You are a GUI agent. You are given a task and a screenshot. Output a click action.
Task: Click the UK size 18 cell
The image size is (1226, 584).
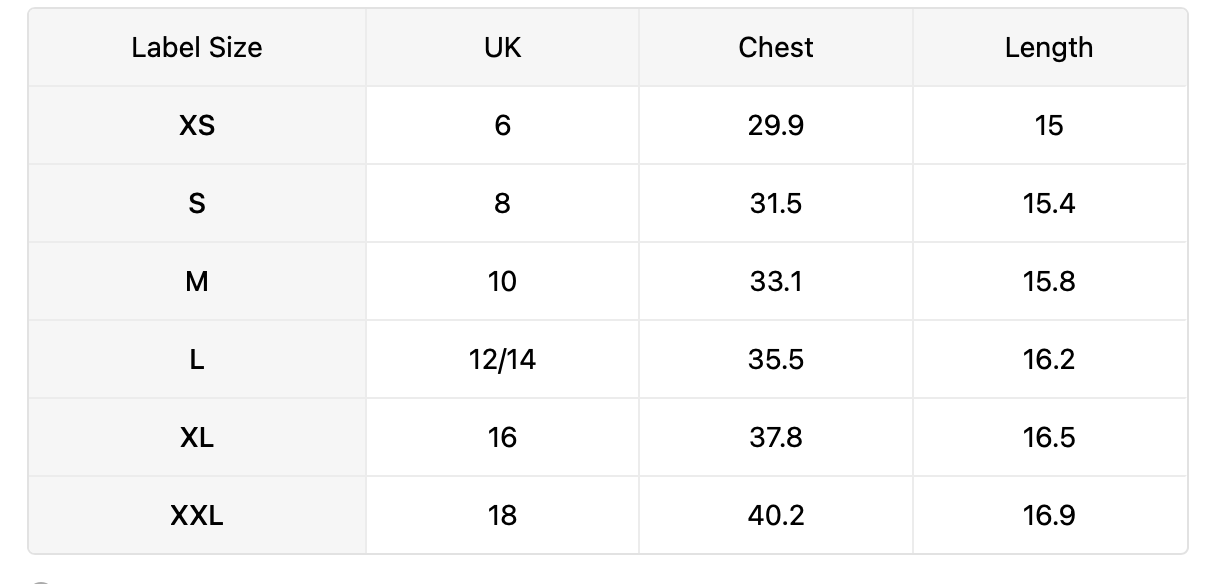coord(502,515)
